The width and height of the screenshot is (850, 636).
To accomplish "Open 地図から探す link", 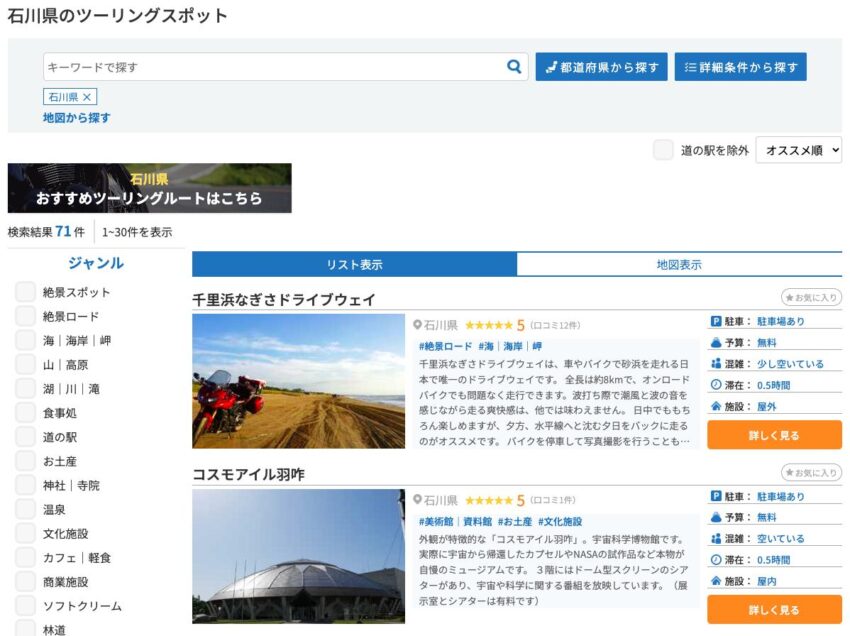I will tap(76, 118).
